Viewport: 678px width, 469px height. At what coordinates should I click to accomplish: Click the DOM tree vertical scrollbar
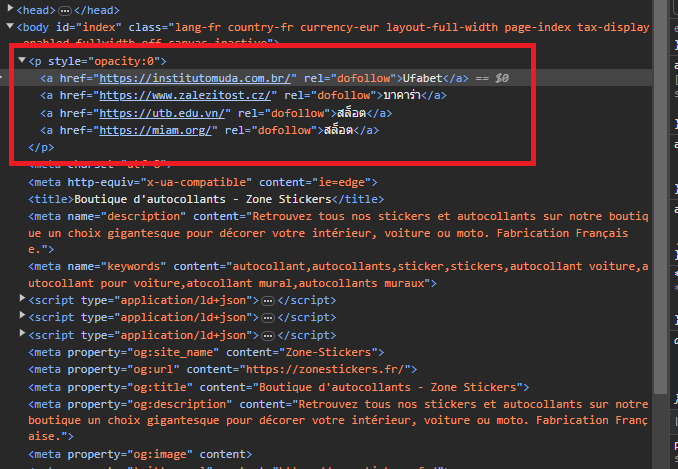(659, 197)
